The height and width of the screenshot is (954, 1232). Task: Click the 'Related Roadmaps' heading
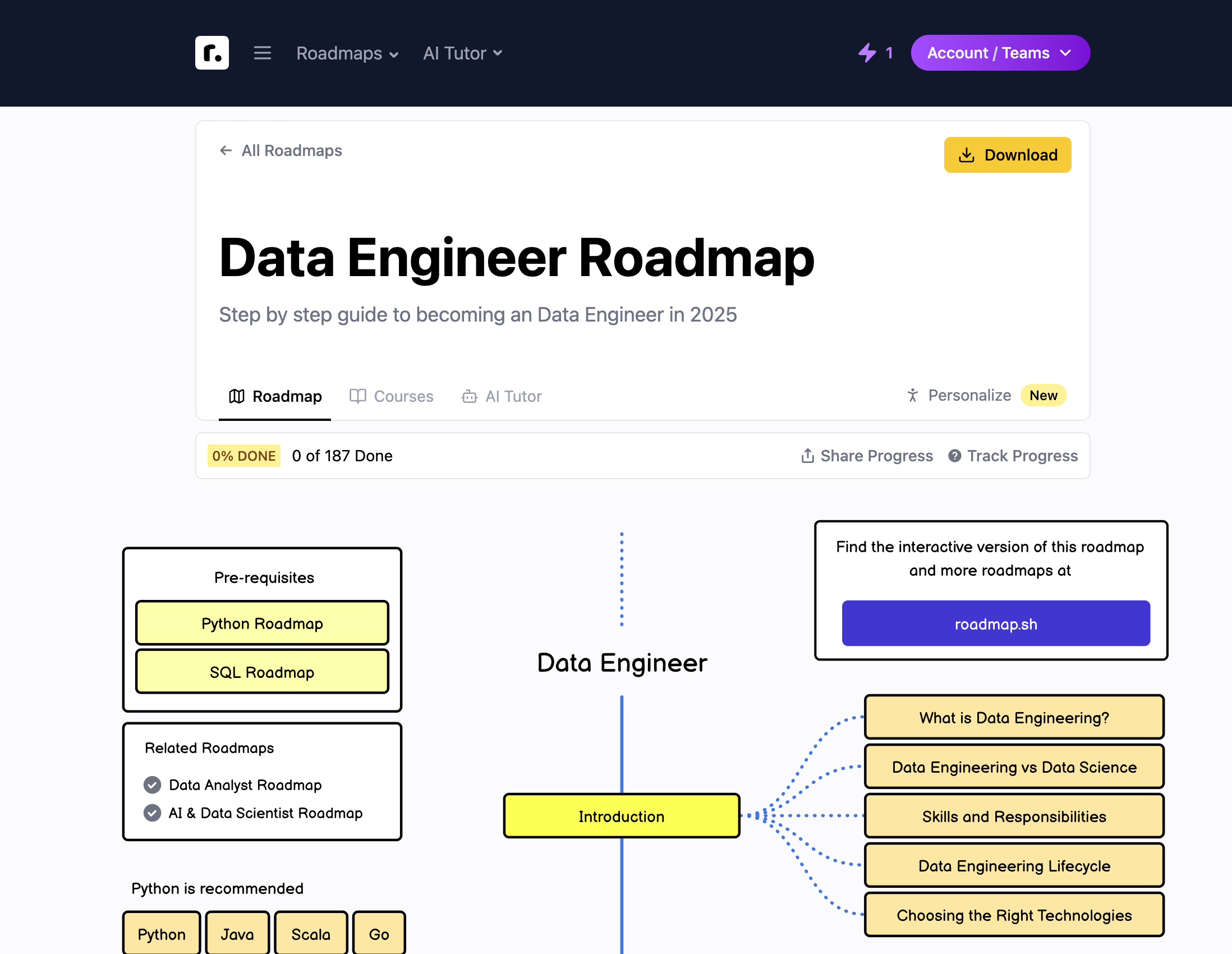pyautogui.click(x=209, y=748)
